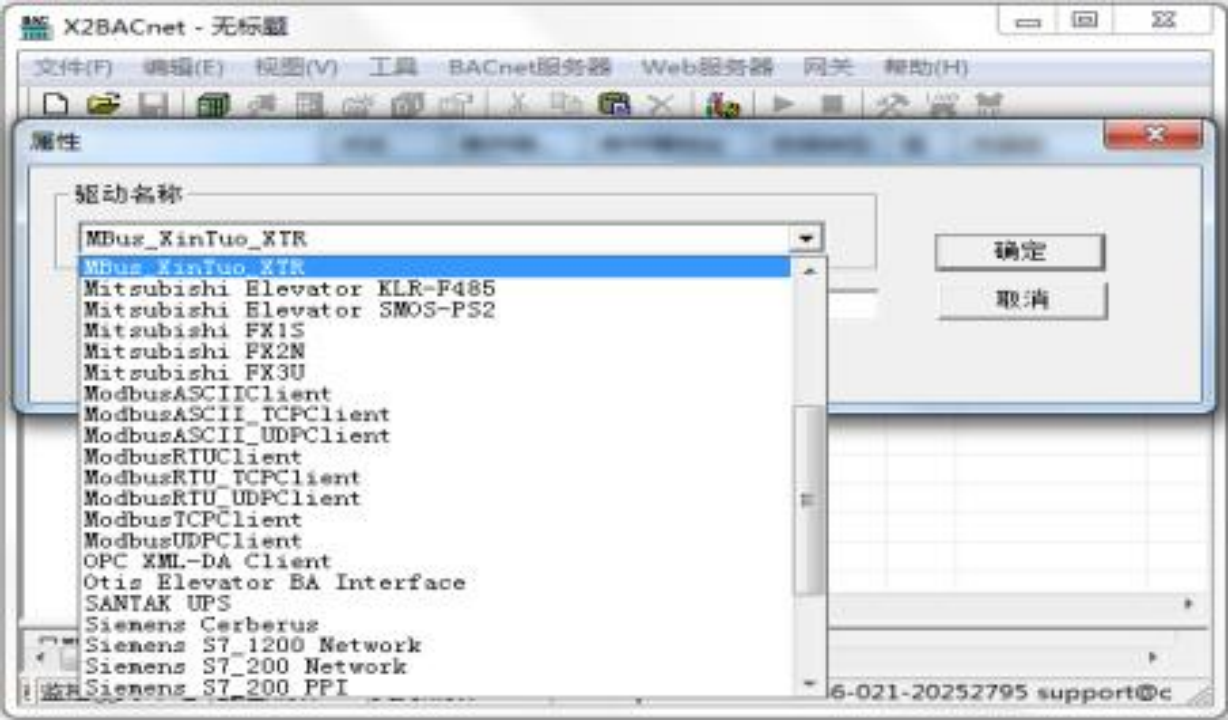This screenshot has width=1228, height=720.
Task: Click the driver list scrollbar thumb
Action: [x=809, y=500]
